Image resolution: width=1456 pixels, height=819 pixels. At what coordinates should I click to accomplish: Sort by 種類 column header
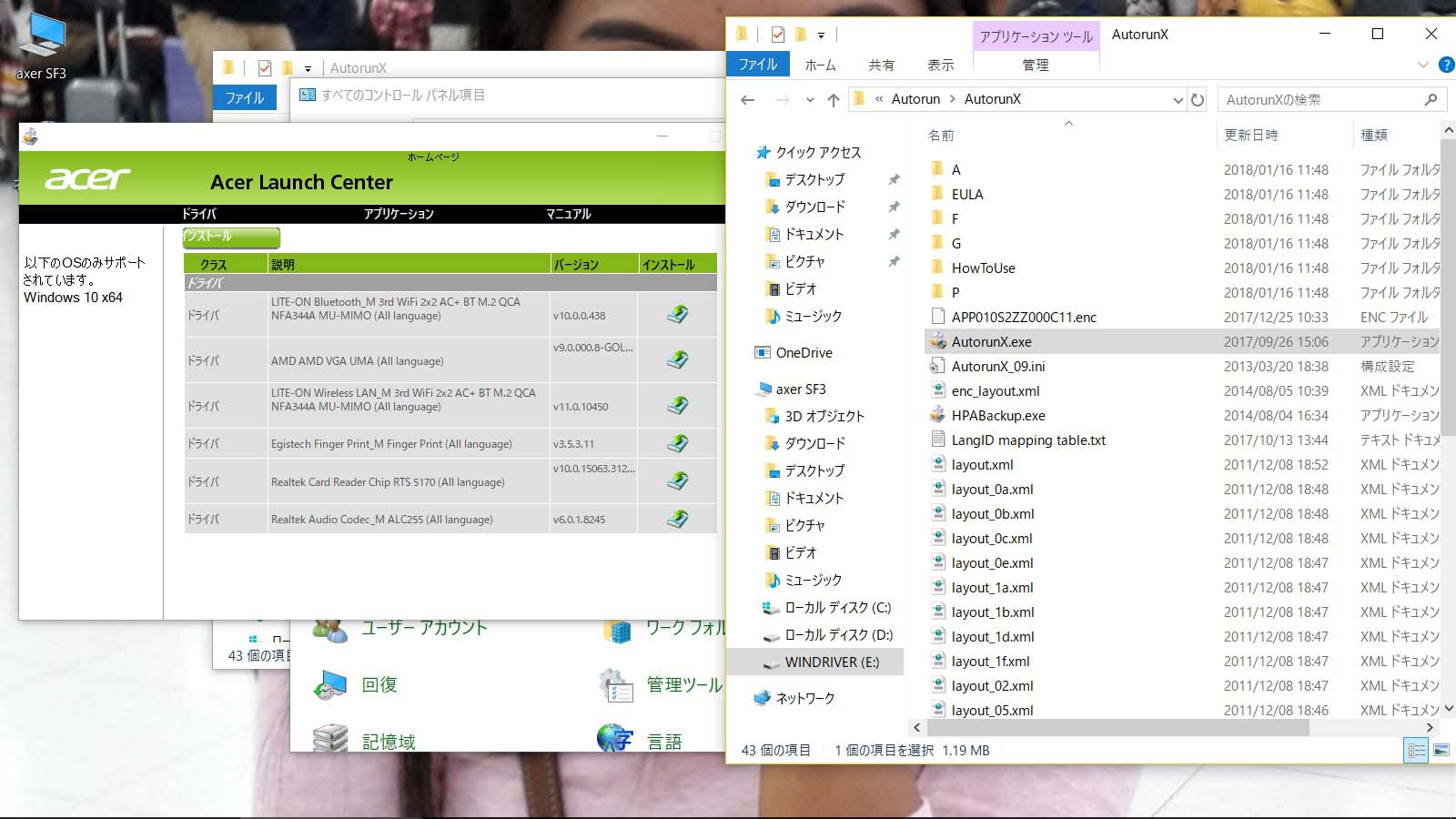[x=1373, y=135]
